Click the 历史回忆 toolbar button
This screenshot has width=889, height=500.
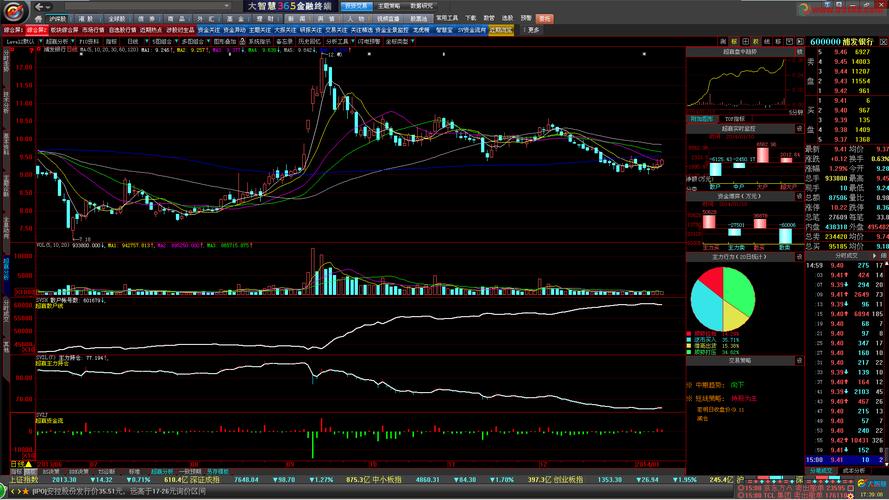tap(309, 41)
